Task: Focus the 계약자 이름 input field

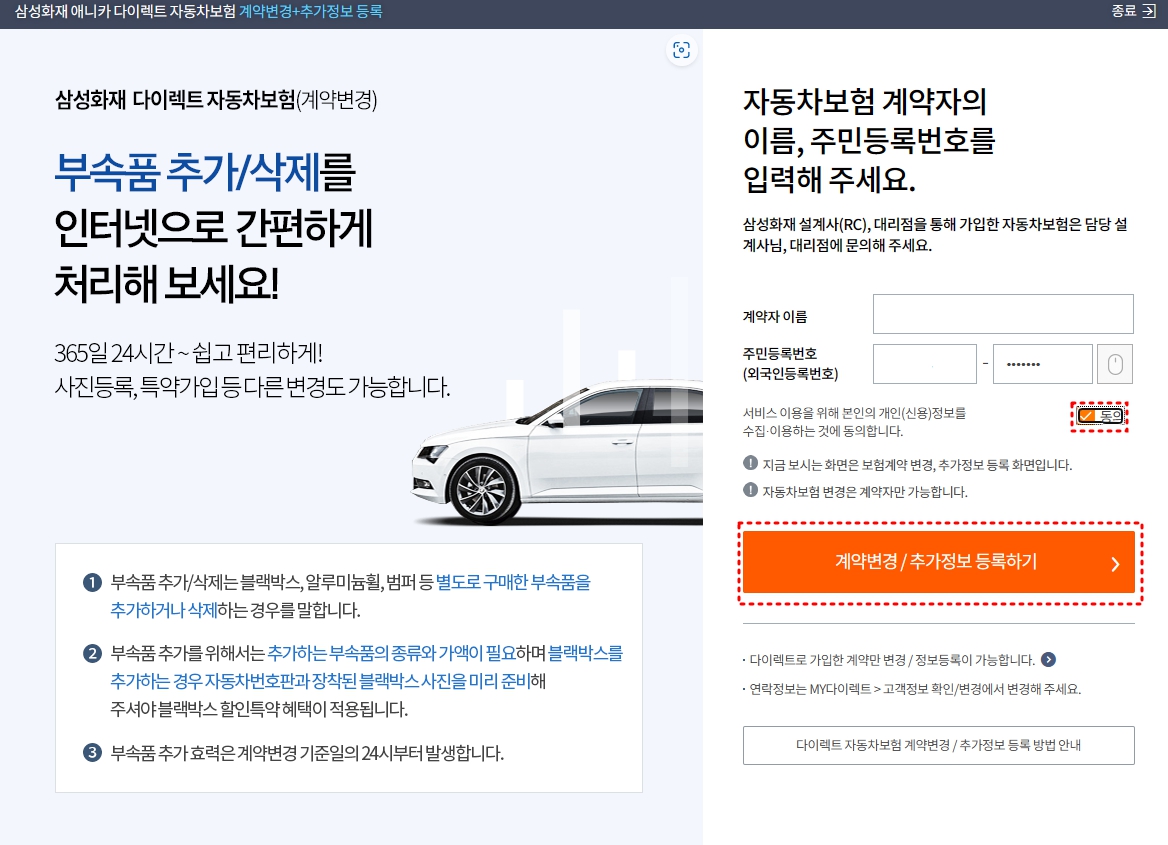Action: tap(1003, 314)
